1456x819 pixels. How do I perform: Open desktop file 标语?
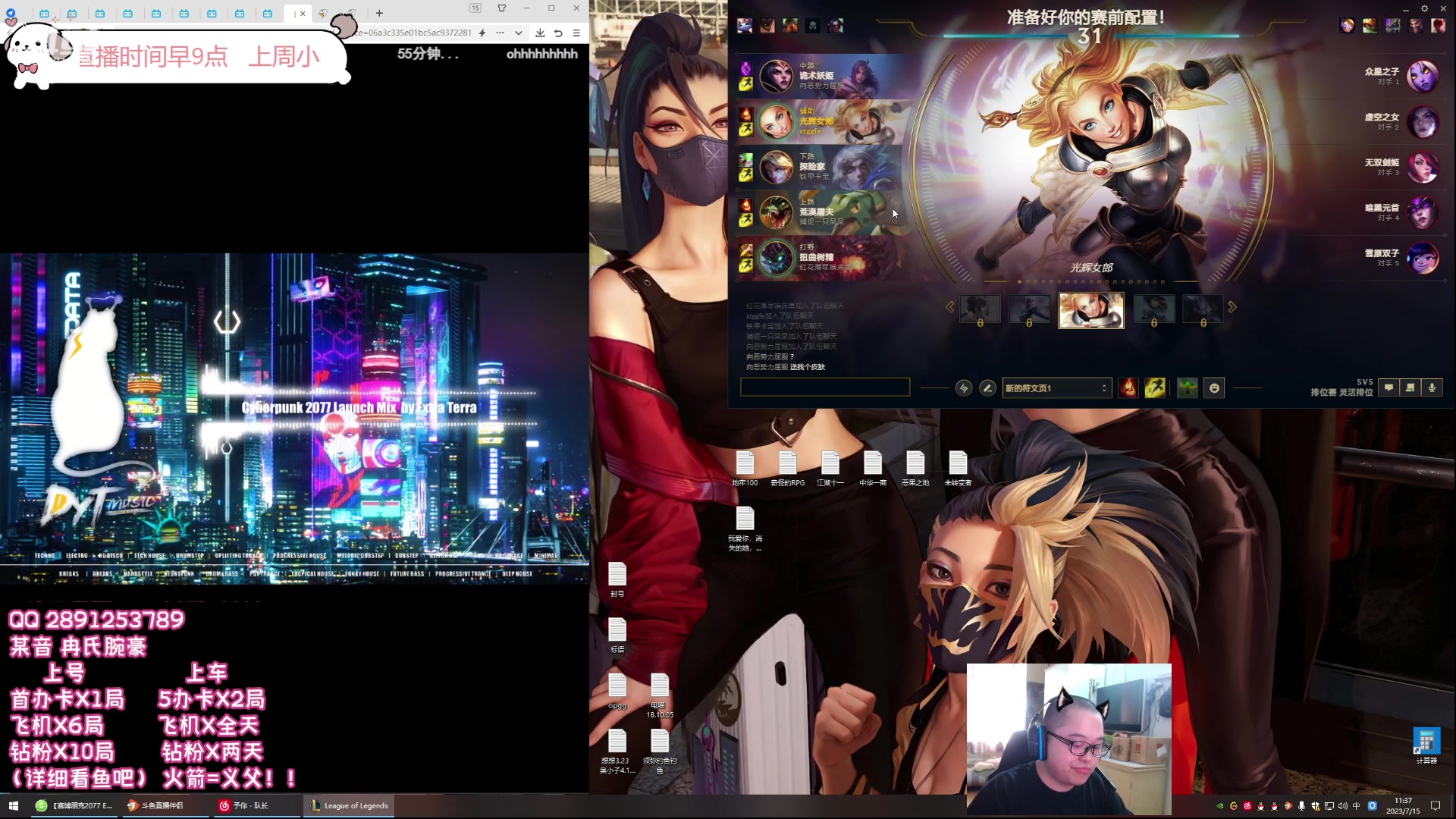[x=617, y=635]
